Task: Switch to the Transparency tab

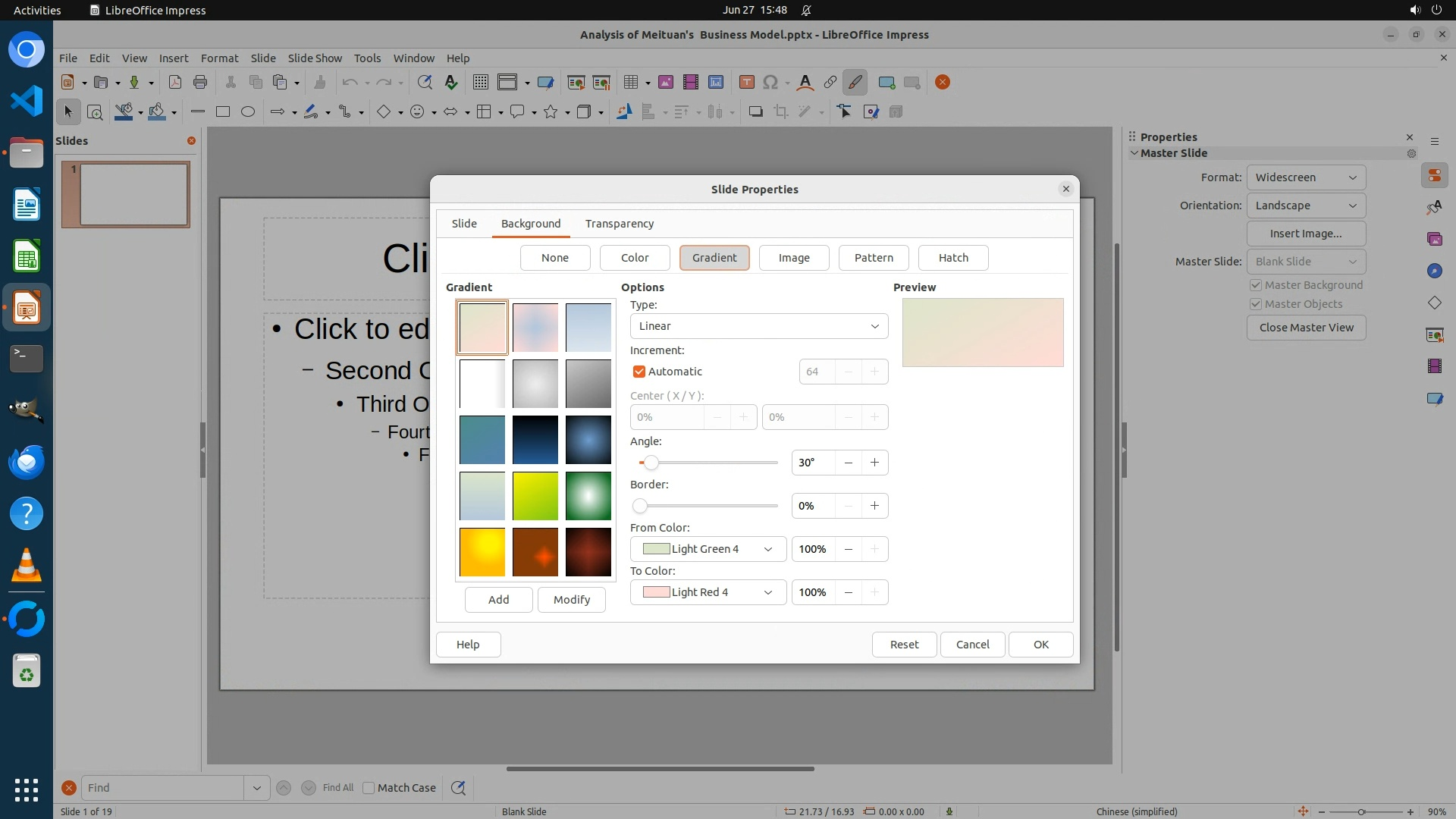Action: click(x=619, y=224)
